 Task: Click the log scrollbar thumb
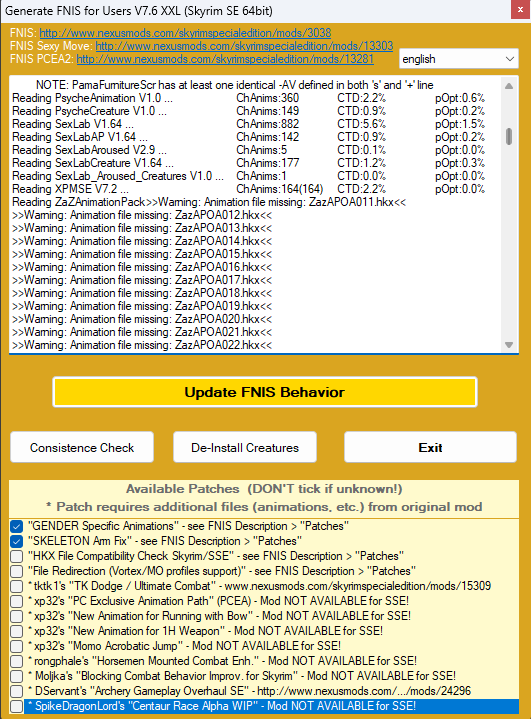[x=509, y=137]
